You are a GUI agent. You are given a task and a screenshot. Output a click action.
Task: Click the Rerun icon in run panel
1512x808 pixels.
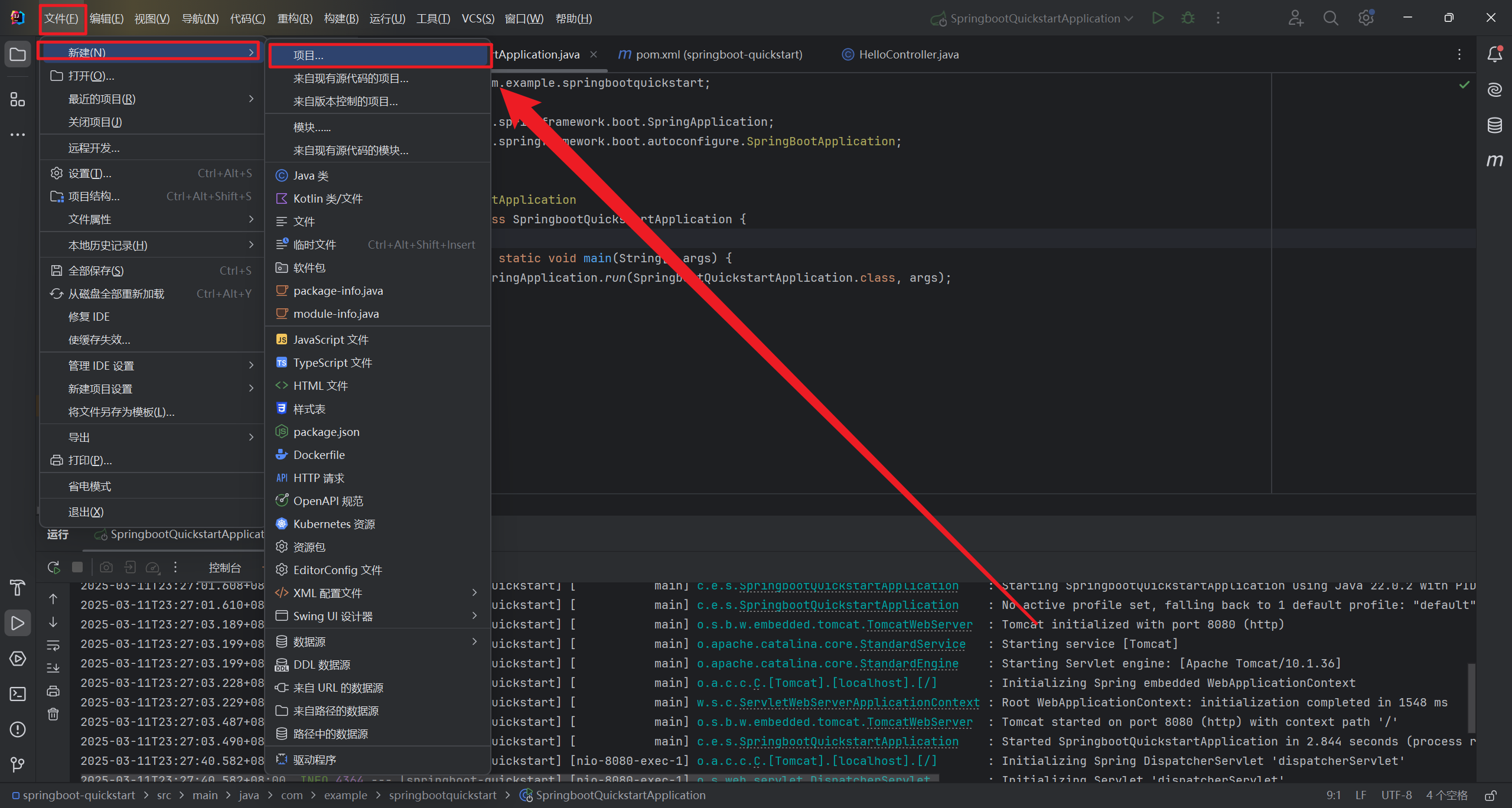54,568
